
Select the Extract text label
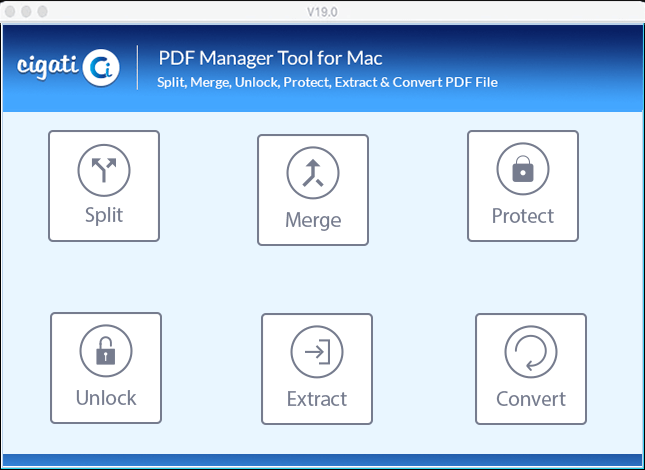tap(317, 399)
